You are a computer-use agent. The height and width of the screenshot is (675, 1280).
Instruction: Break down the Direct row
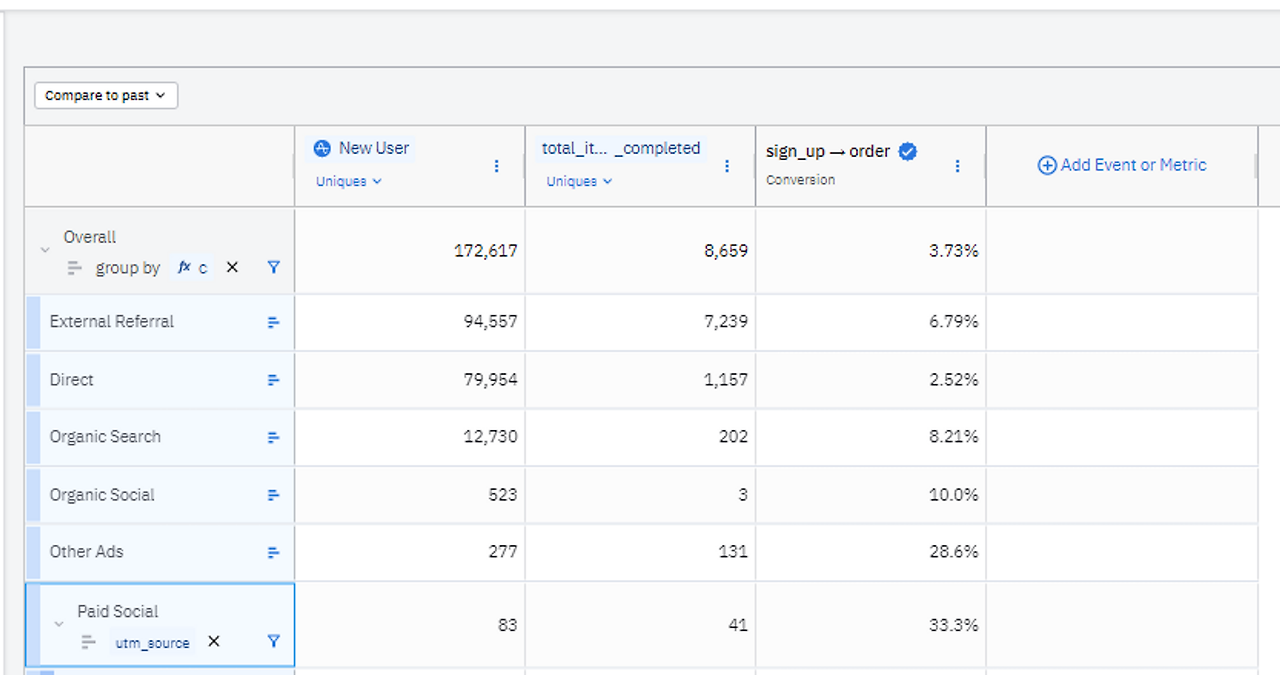[x=274, y=380]
